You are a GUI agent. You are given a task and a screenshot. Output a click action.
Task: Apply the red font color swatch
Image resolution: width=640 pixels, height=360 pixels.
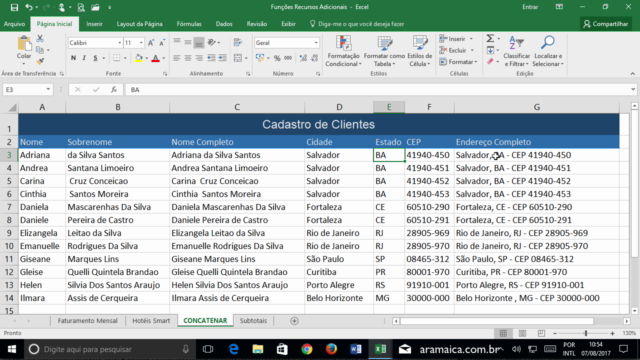click(156, 58)
